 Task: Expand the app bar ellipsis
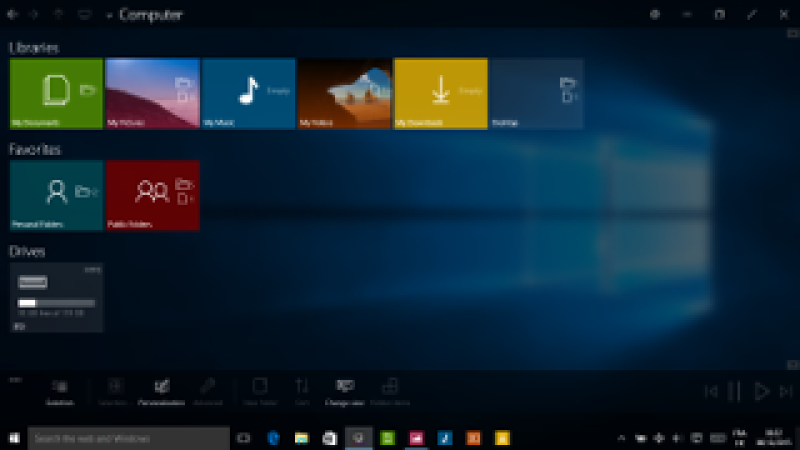tap(15, 380)
